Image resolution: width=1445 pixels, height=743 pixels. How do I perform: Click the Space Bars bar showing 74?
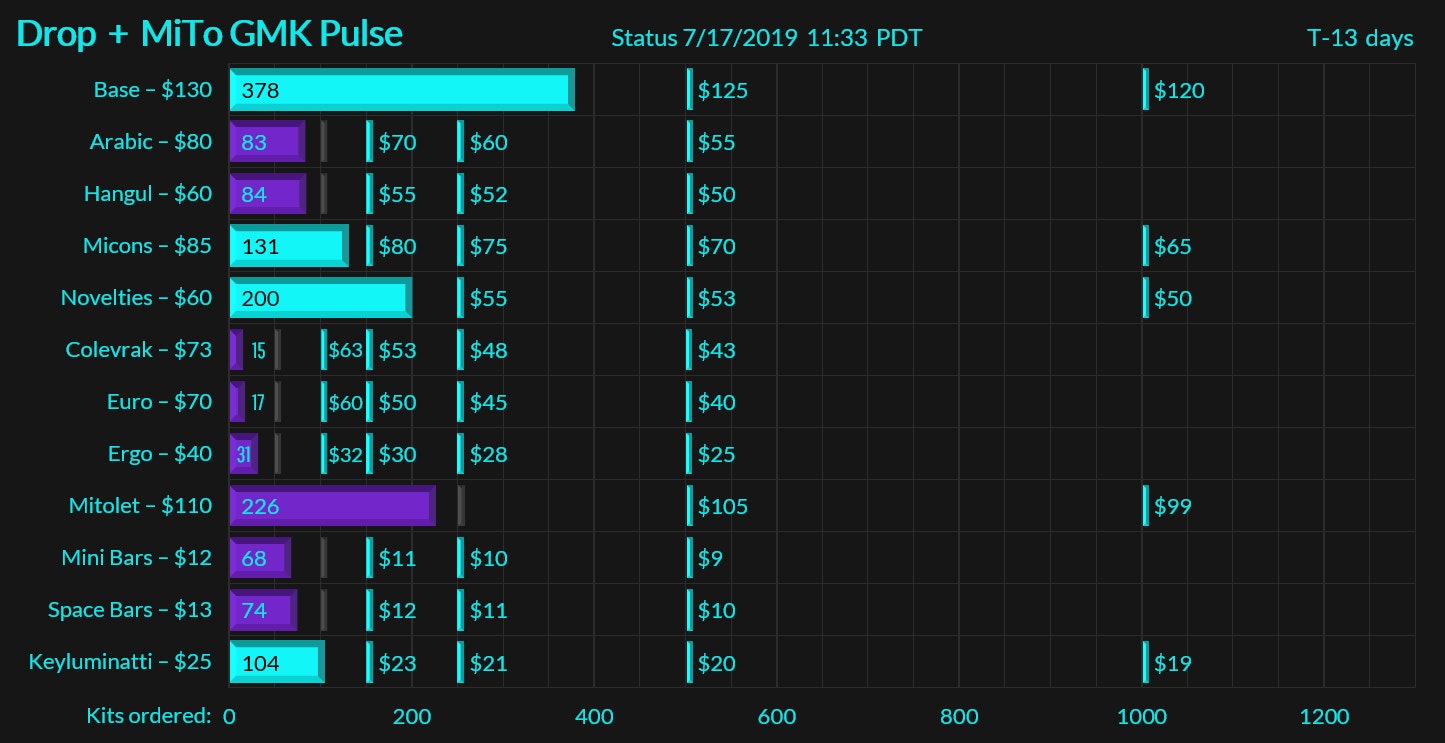263,610
